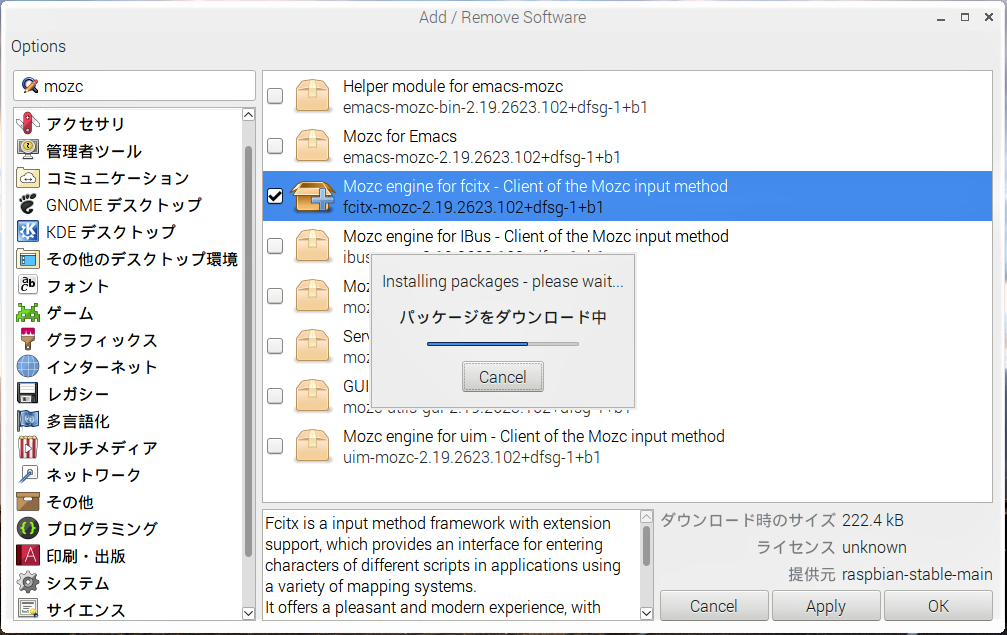Click the mozc search input field
This screenshot has width=1007, height=635.
[x=134, y=85]
